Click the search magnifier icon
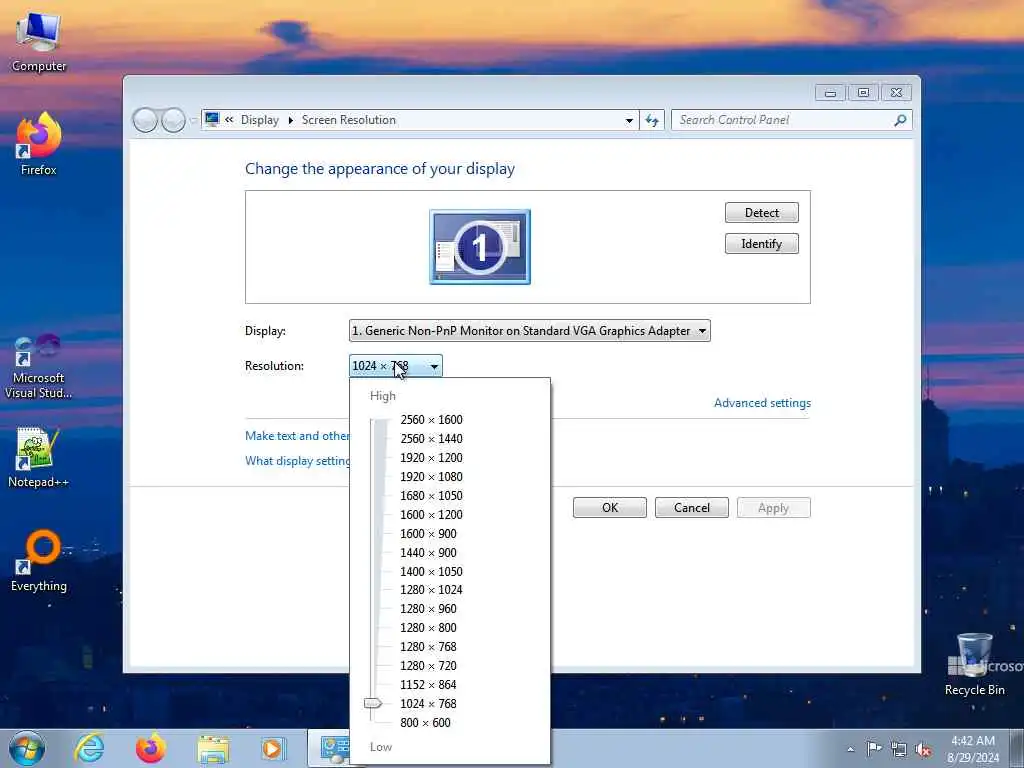The image size is (1024, 768). (900, 120)
